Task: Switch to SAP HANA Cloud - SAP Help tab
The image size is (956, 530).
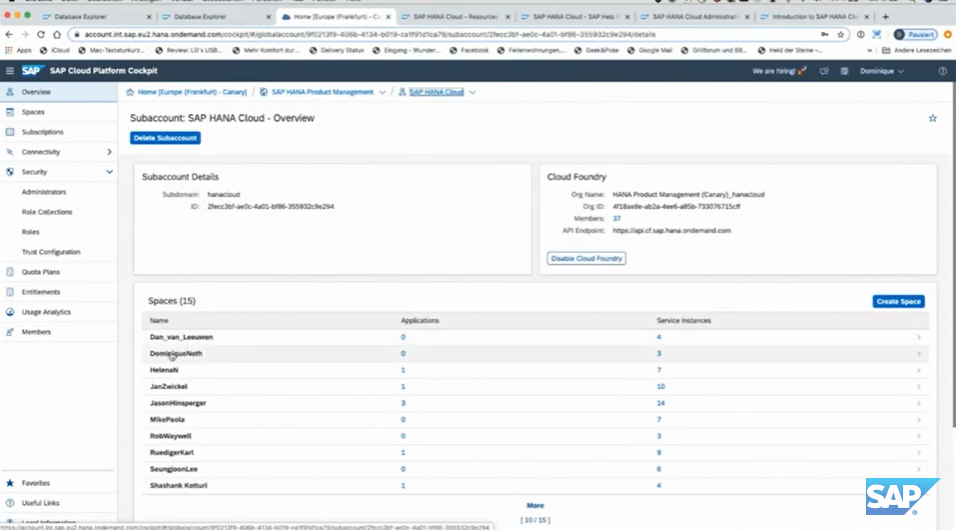Action: 574,16
